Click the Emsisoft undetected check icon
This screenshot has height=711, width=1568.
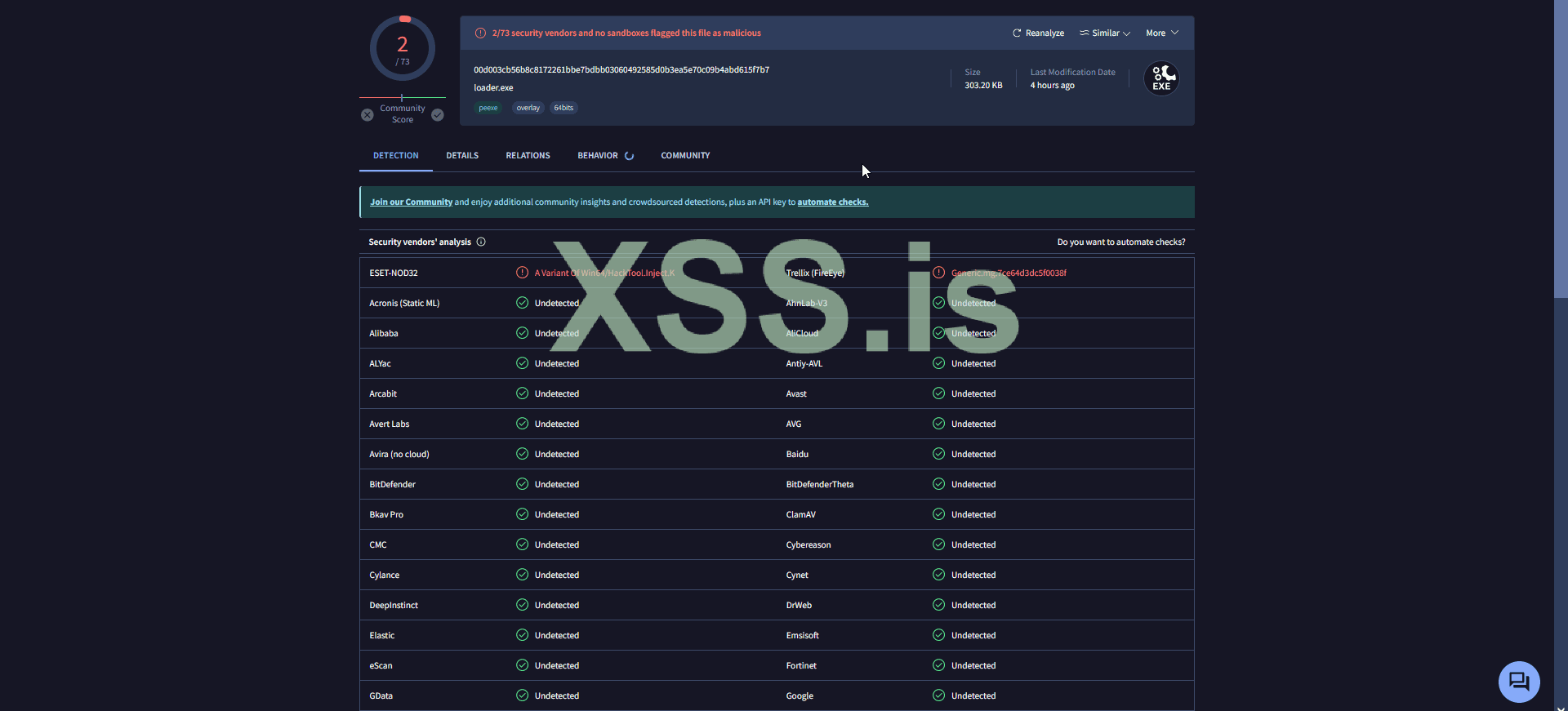[x=939, y=635]
